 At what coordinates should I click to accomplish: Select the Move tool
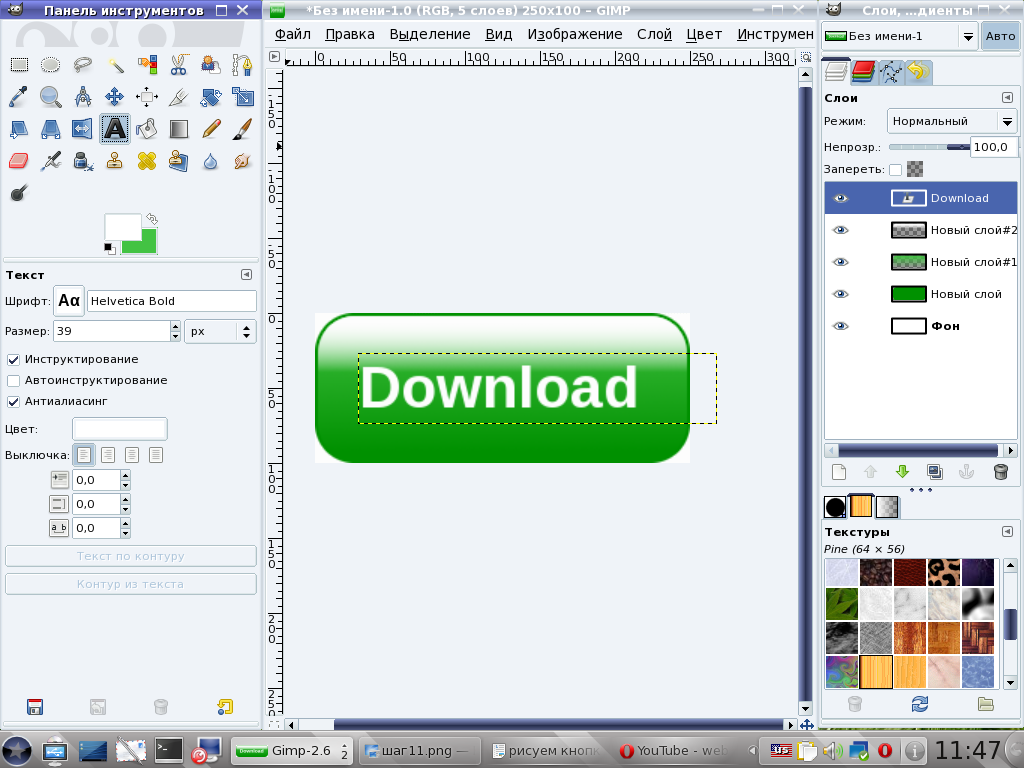coord(114,97)
